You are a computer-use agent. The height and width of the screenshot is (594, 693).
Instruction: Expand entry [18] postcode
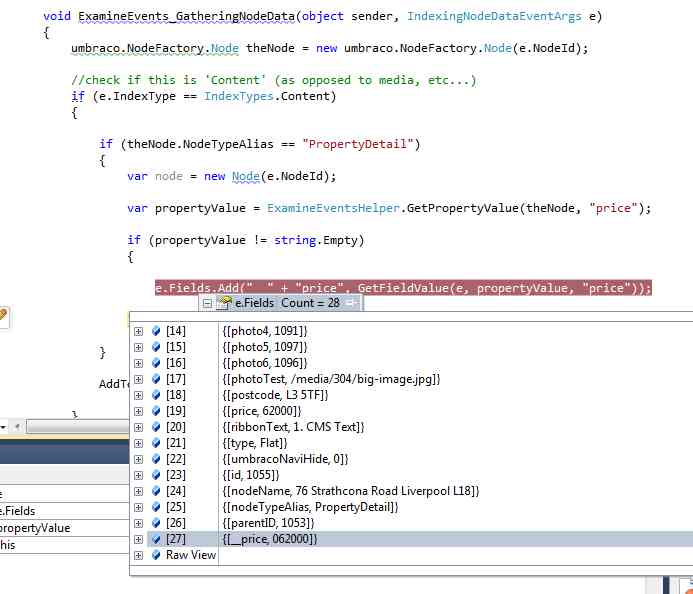(138, 395)
